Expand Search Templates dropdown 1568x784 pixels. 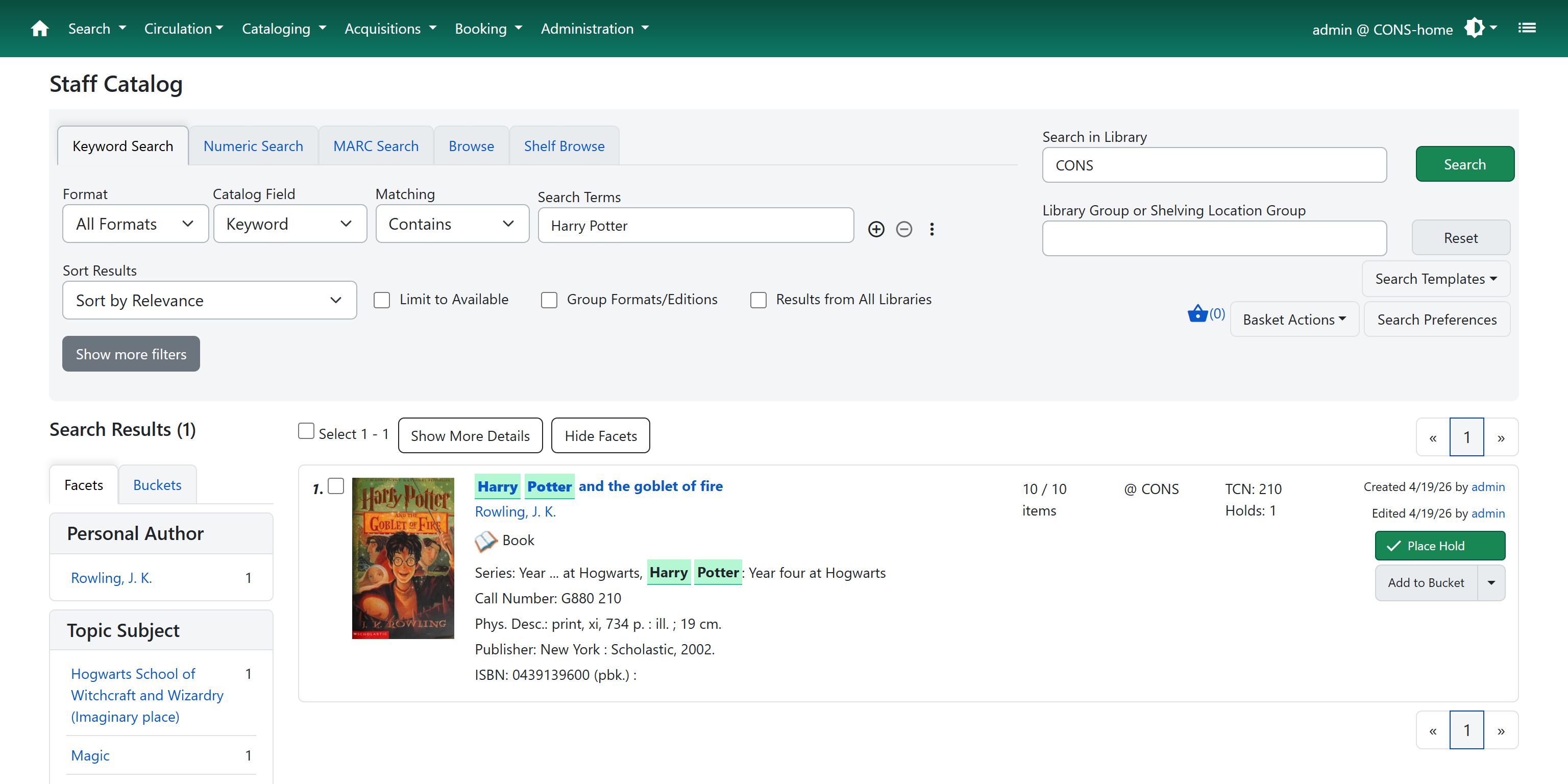tap(1436, 279)
